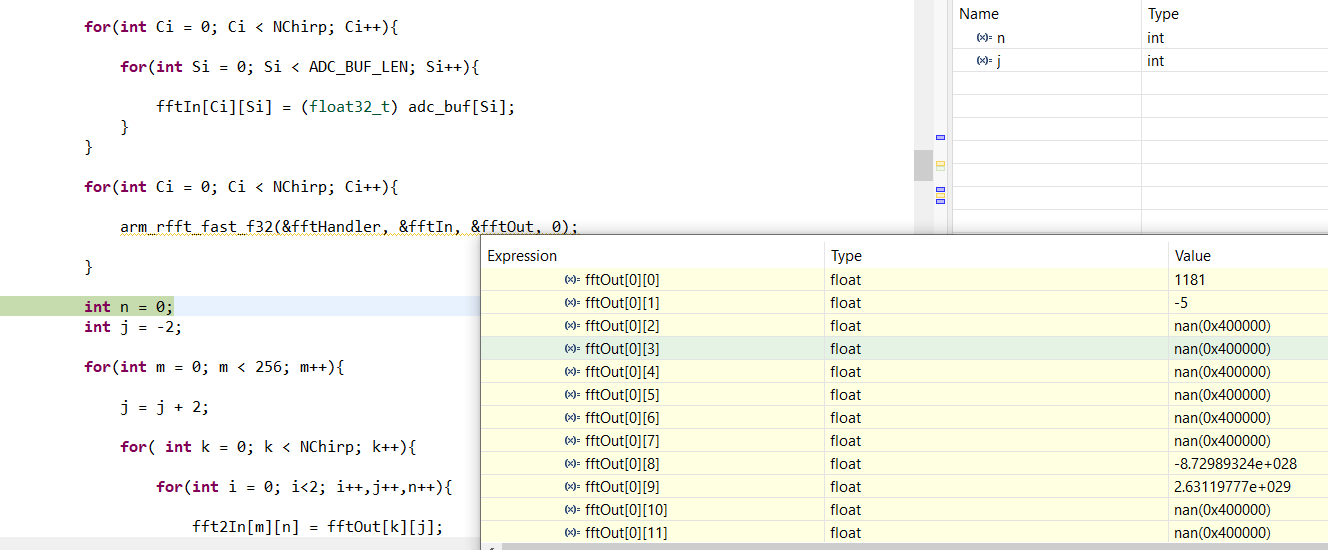Viewport: 1328px width, 550px height.
Task: Click the topmost blue marker in overview ruler
Action: pyautogui.click(x=940, y=137)
